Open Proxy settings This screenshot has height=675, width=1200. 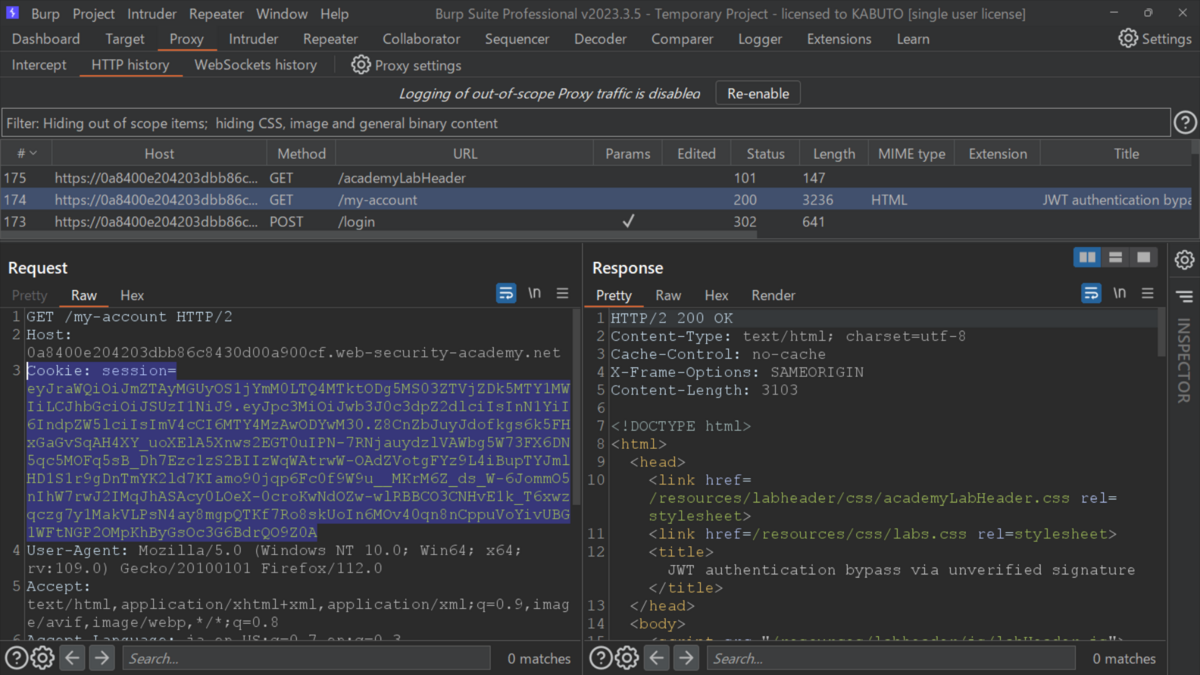pyautogui.click(x=406, y=65)
